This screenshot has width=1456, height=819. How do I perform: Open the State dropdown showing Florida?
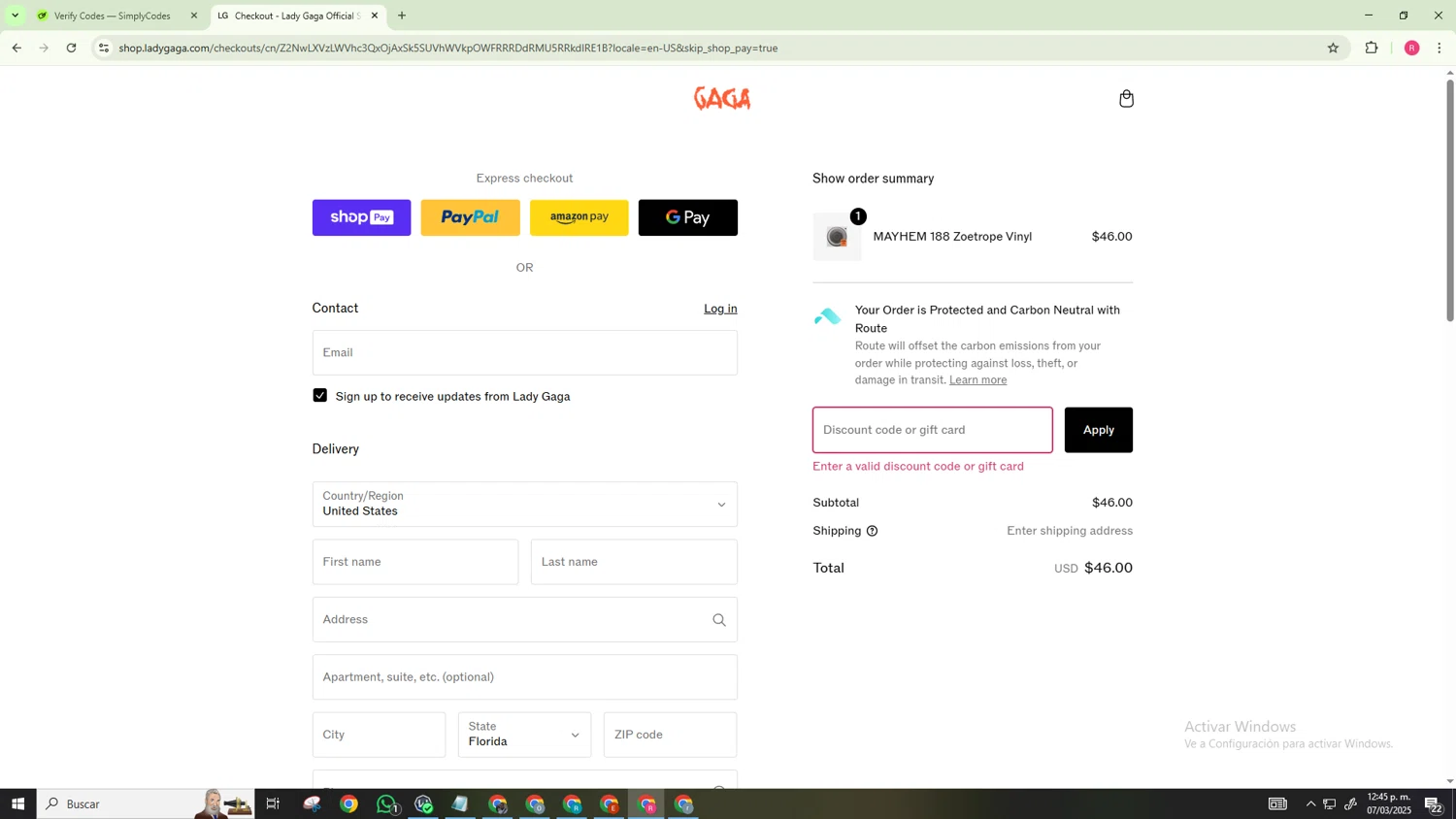tap(524, 735)
